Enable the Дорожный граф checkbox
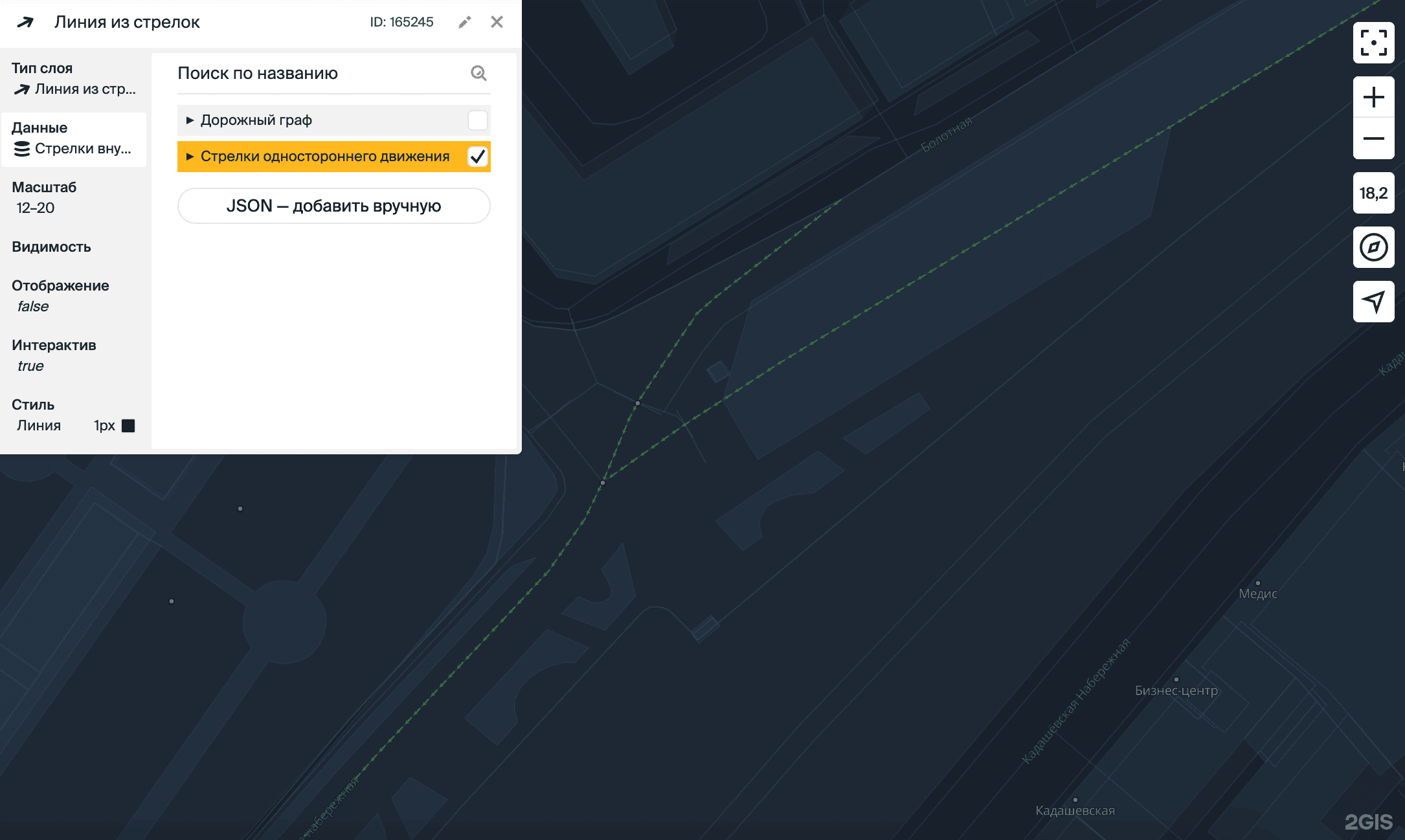This screenshot has height=840, width=1405. (477, 120)
